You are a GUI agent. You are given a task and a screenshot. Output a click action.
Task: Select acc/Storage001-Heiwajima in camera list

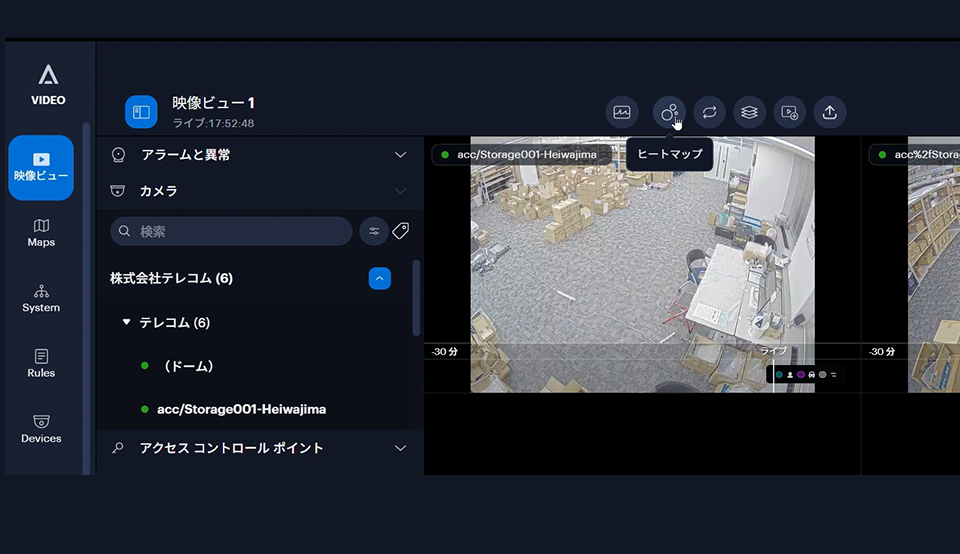pos(241,410)
